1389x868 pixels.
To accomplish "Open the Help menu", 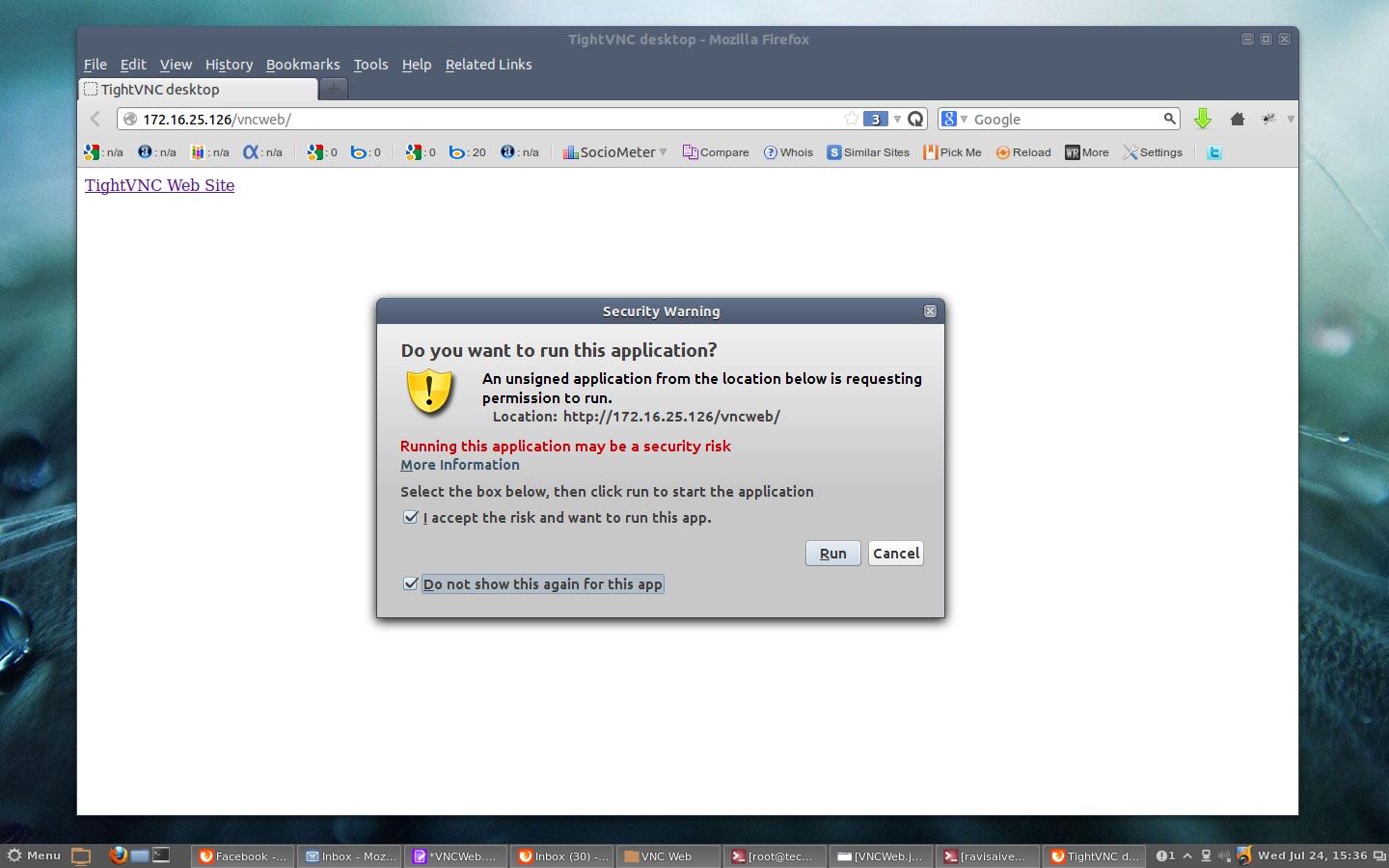I will (417, 65).
